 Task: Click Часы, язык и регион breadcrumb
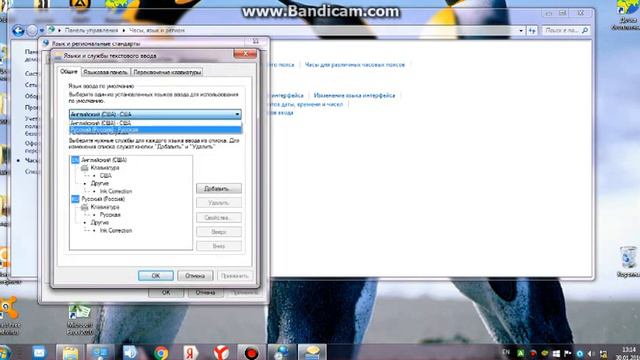(157, 30)
